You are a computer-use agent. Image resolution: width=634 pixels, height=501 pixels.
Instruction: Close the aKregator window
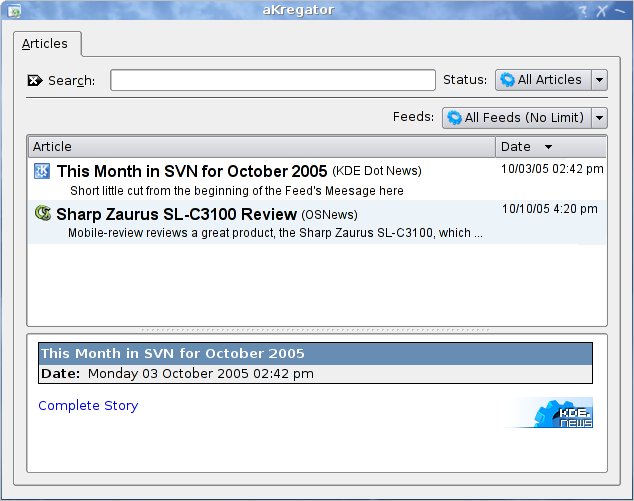601,11
